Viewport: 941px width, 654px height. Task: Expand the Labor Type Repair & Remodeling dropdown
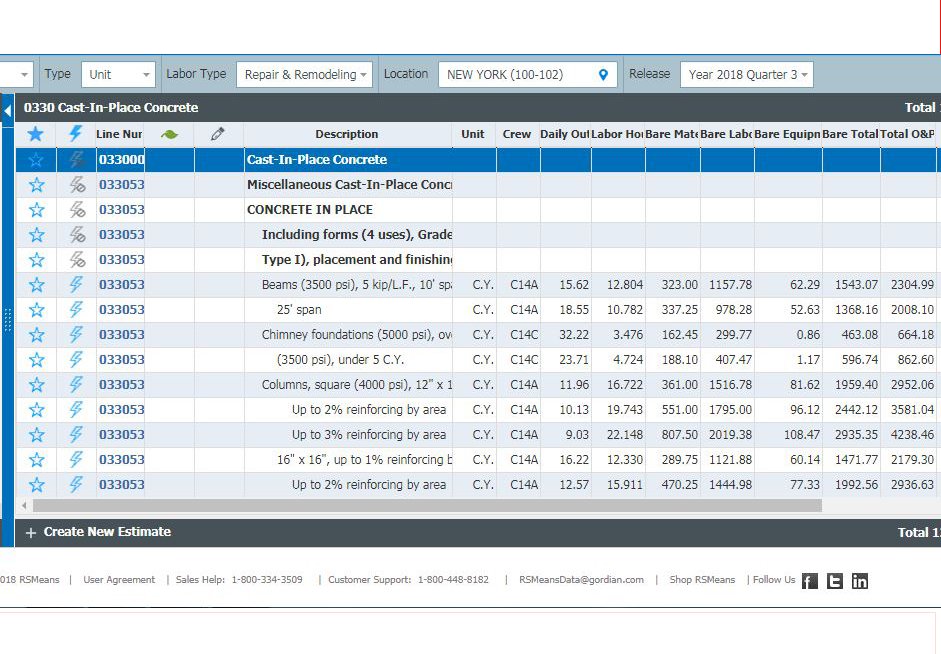coord(304,75)
